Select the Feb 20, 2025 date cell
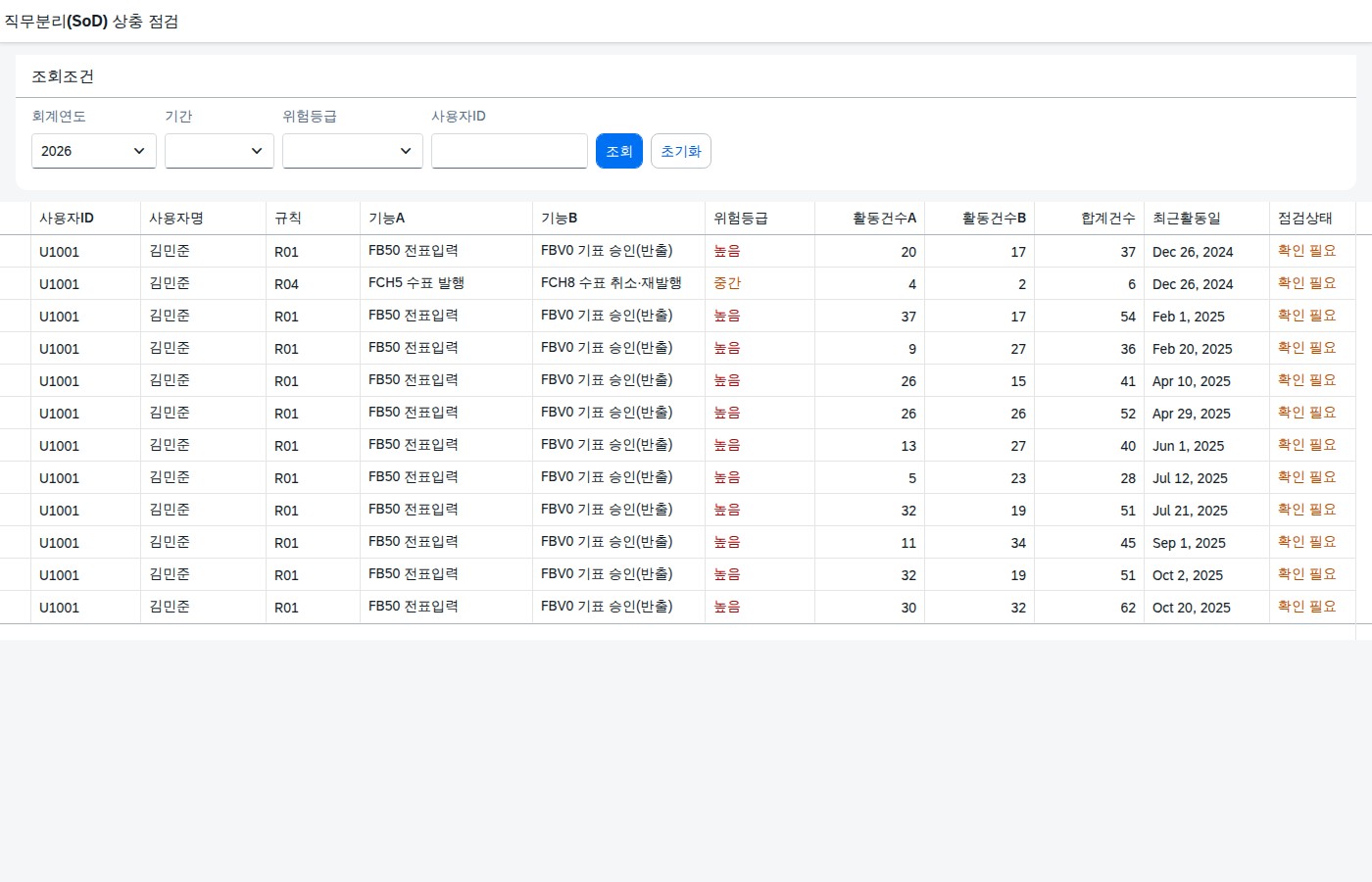Screen dimensions: 1372x882 coord(1207,349)
